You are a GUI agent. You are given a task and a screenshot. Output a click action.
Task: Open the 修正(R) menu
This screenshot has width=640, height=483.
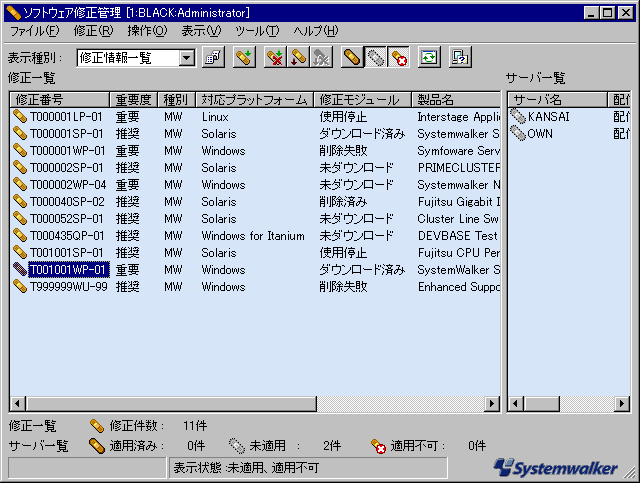tap(93, 31)
